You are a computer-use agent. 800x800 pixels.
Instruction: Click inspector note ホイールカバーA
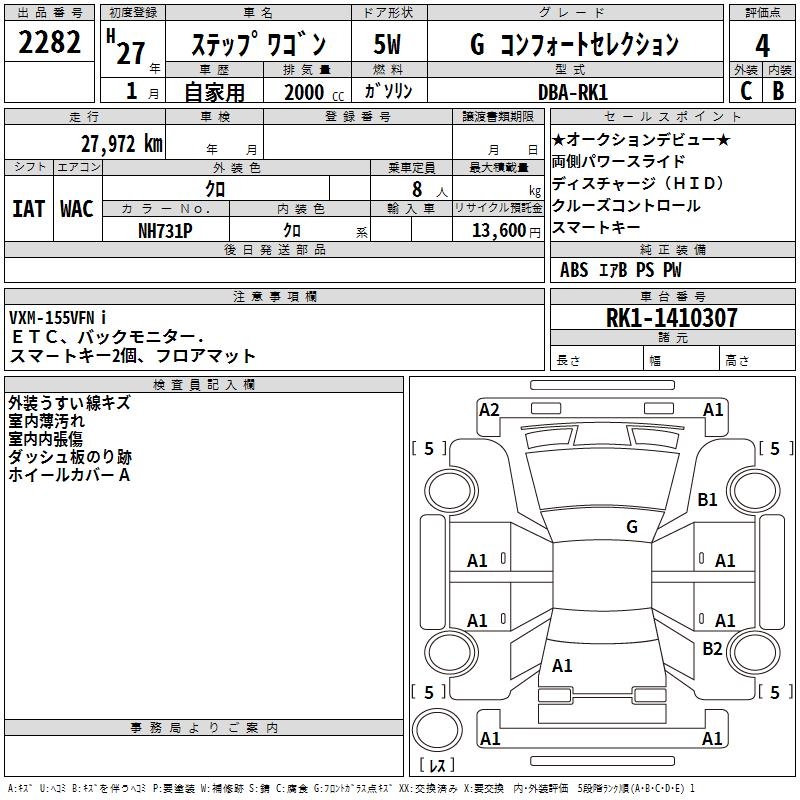69,474
